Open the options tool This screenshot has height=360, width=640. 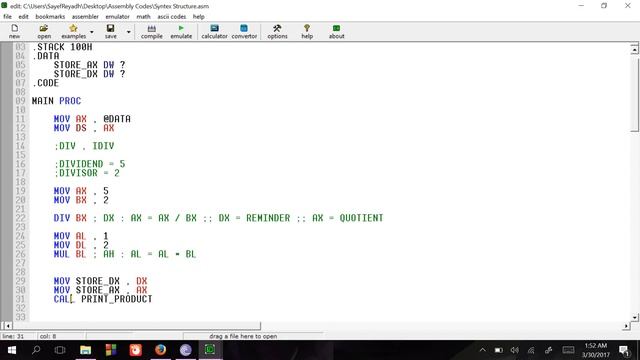[x=277, y=31]
